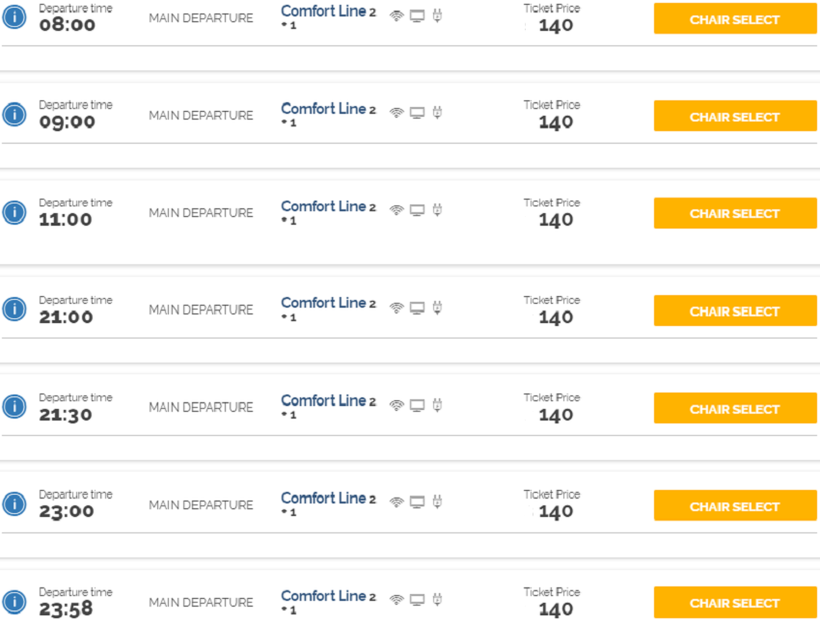Hit Chair Select for the 21:00 trip
The height and width of the screenshot is (624, 820).
(735, 311)
